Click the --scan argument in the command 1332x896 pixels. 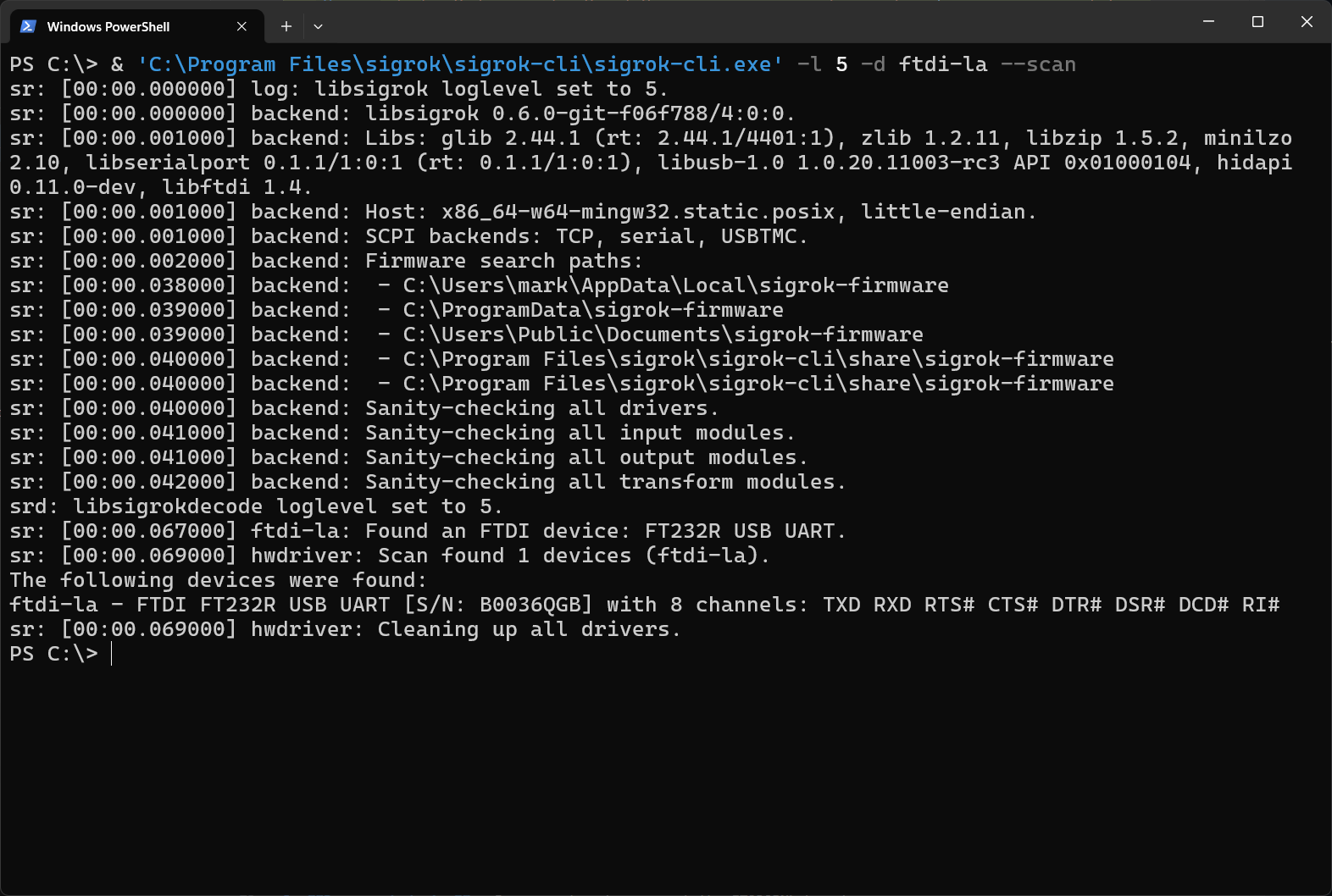[x=1038, y=64]
